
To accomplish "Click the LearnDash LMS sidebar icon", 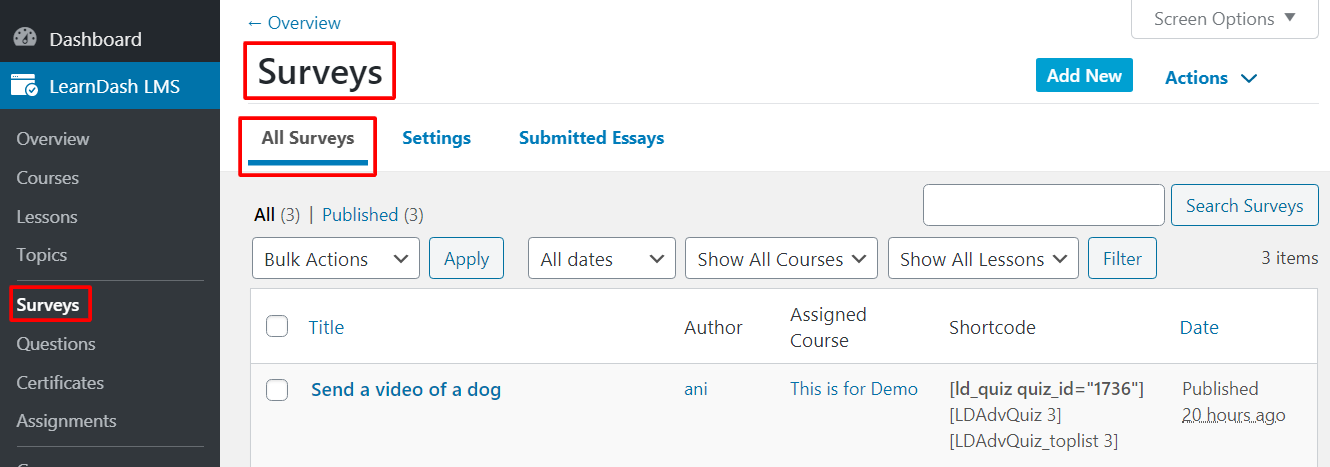I will pyautogui.click(x=25, y=86).
